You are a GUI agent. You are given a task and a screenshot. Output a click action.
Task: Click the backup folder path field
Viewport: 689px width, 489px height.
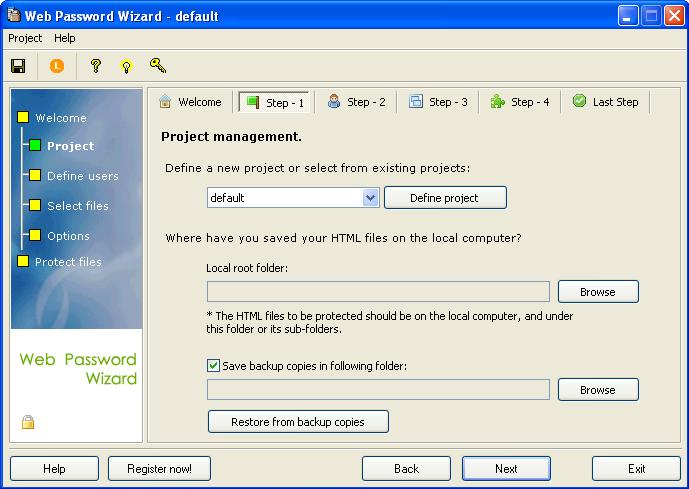[378, 390]
